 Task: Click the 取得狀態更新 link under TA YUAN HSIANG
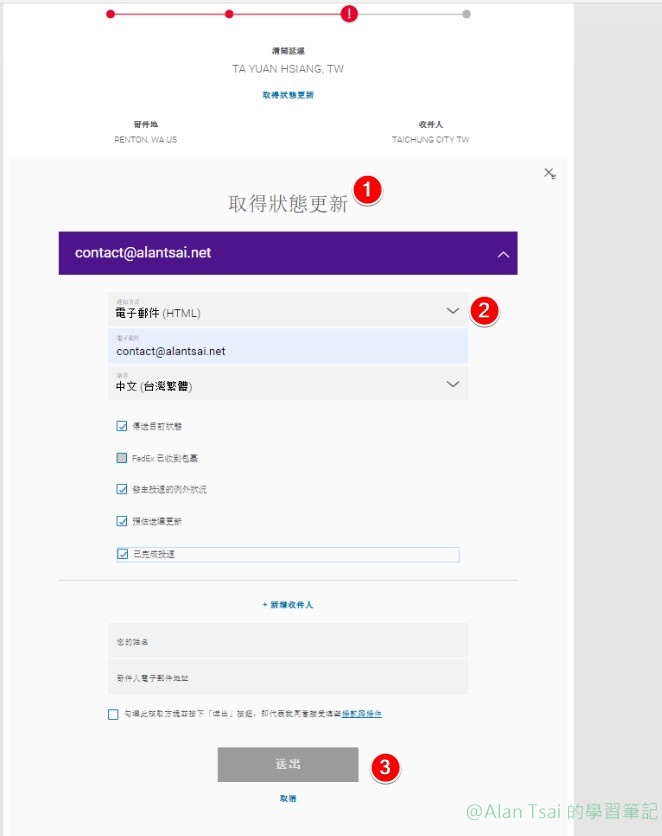pos(288,95)
